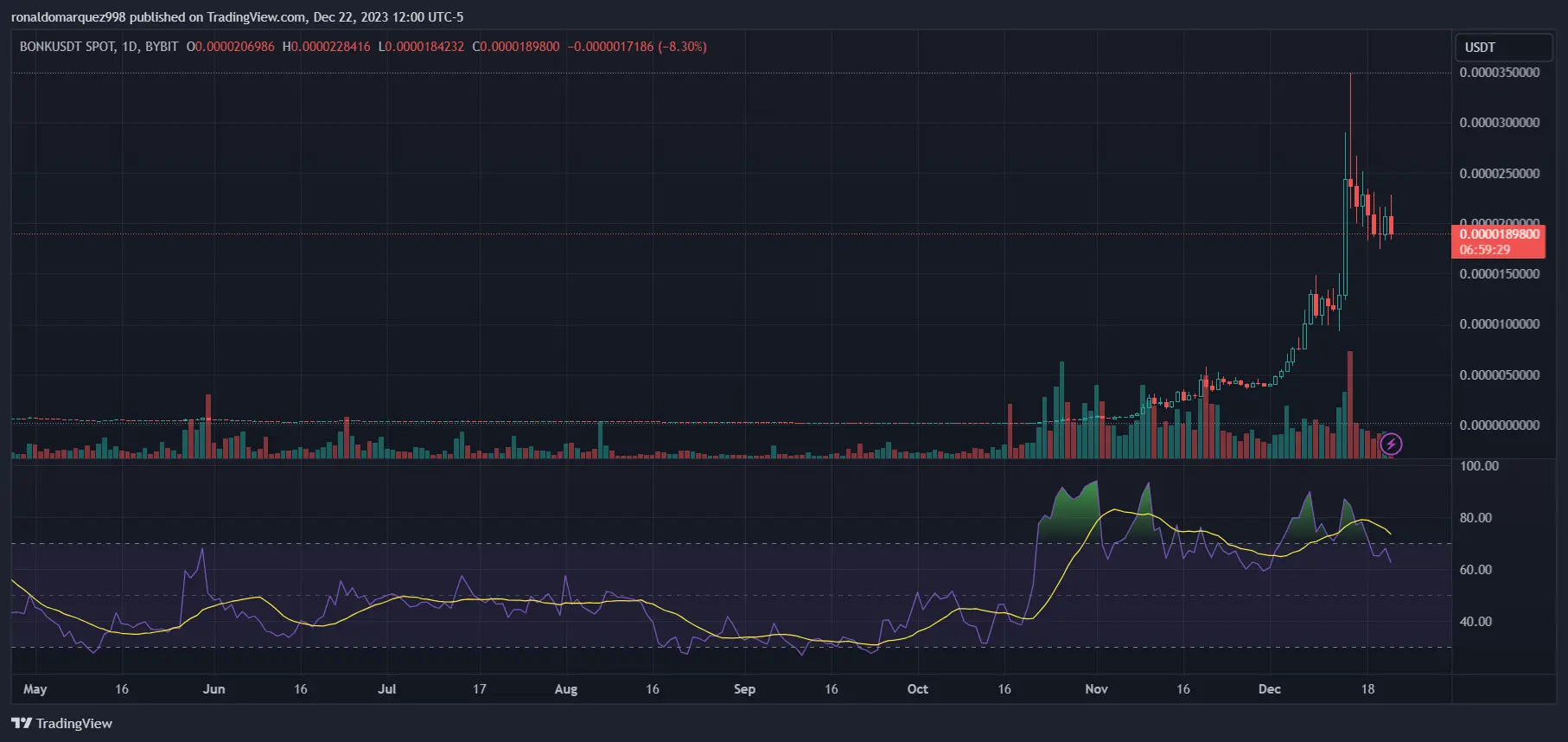Click the 0.0000300000 price axis label
The height and width of the screenshot is (742, 1568).
(x=1500, y=123)
